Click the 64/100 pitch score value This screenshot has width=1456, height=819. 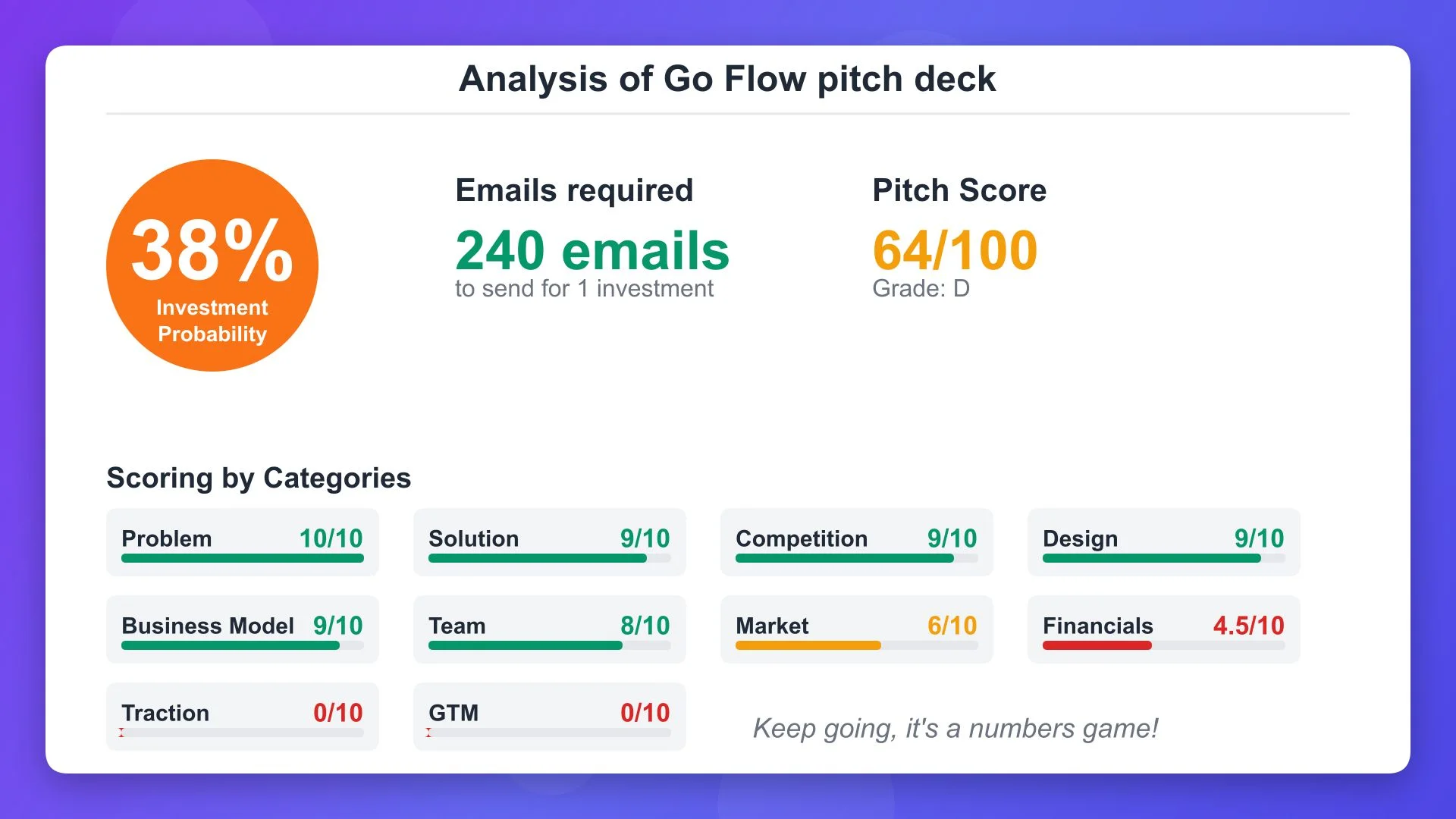pos(955,250)
